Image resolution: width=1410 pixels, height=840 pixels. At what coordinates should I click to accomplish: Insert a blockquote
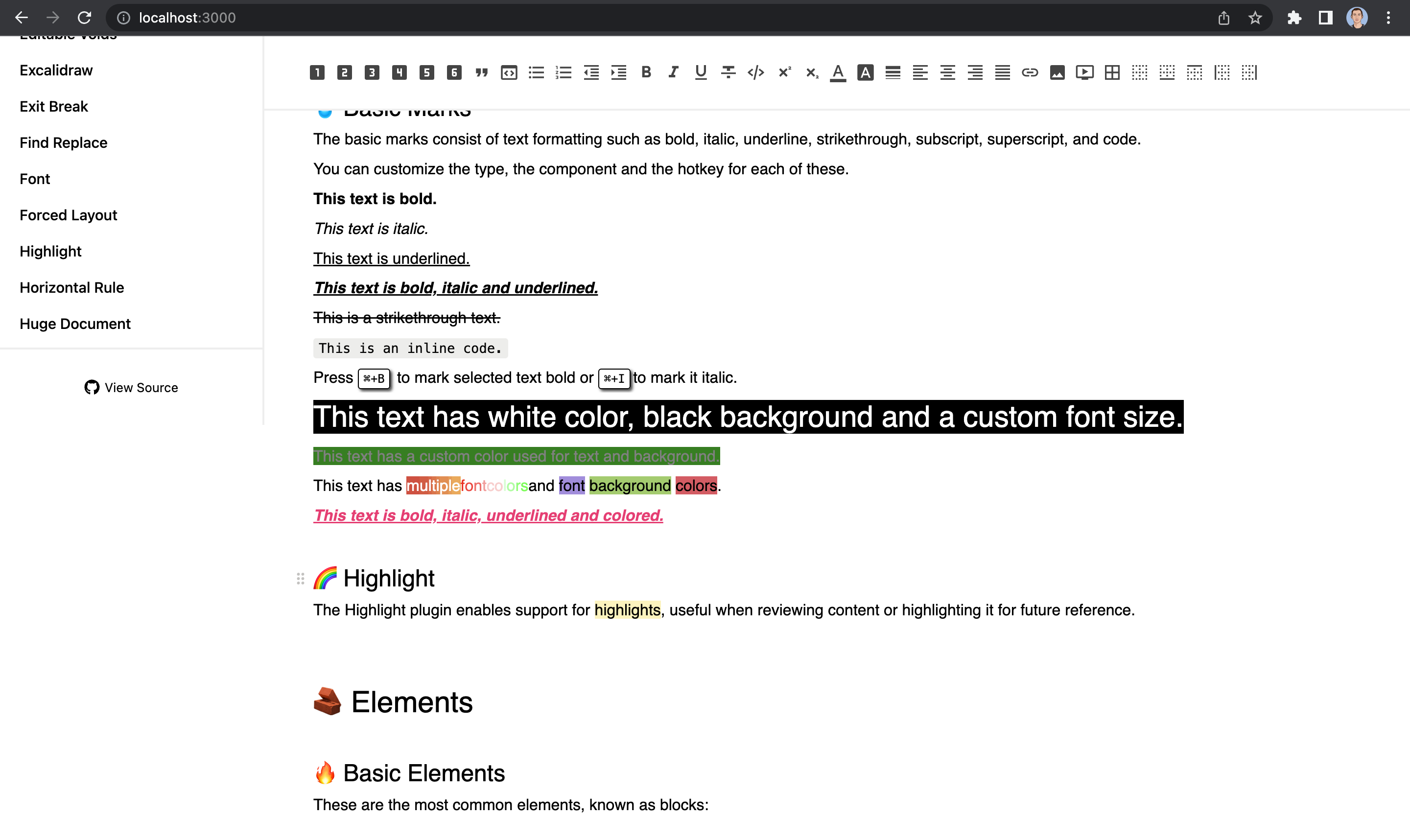[x=482, y=72]
